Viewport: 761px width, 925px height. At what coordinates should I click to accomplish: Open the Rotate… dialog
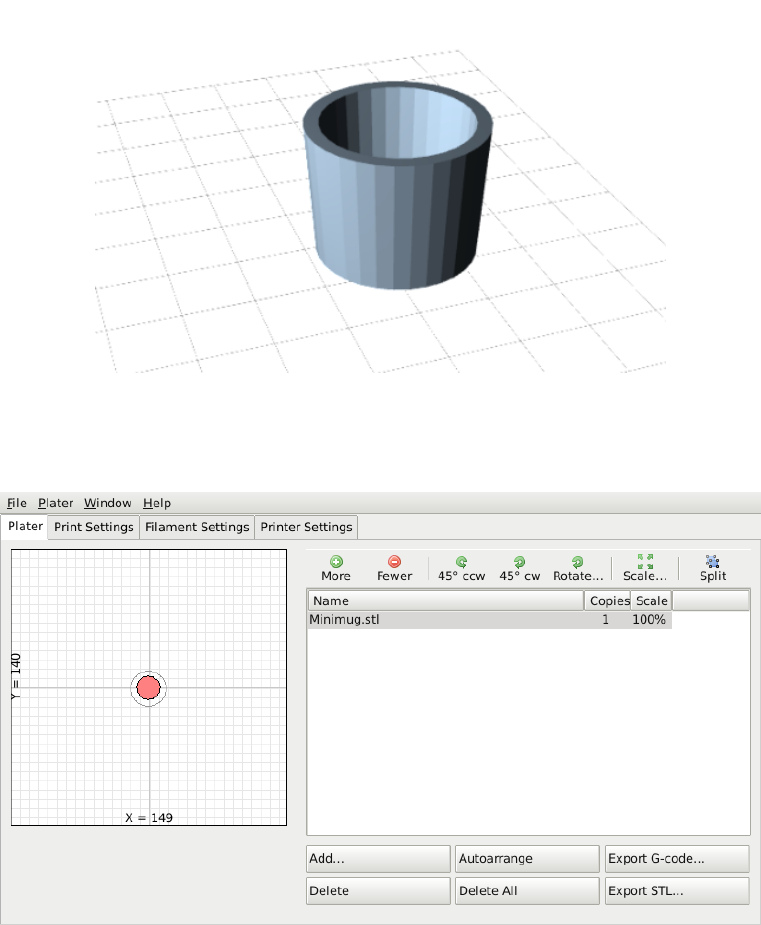click(x=578, y=568)
